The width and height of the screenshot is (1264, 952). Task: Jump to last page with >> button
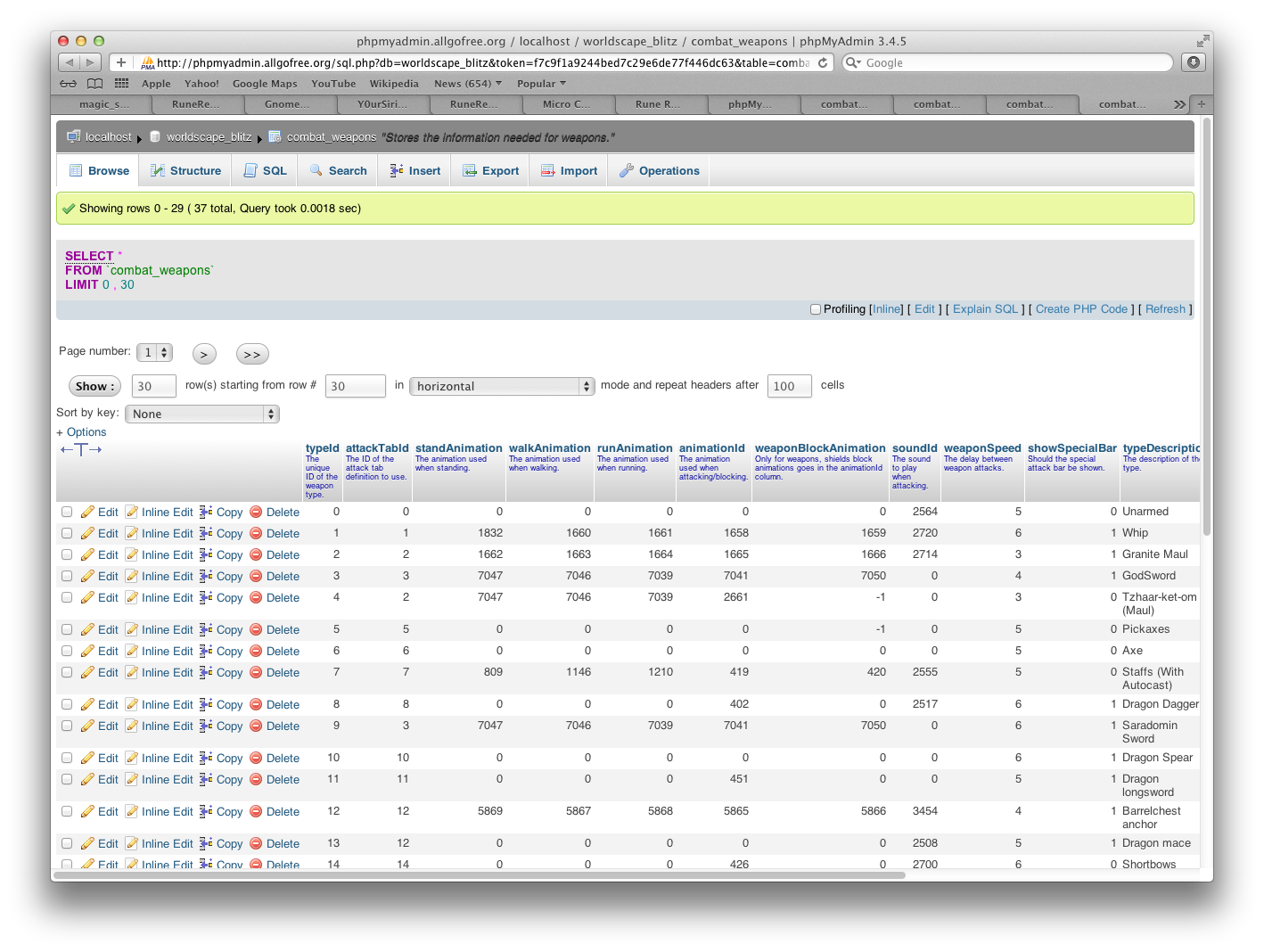[x=252, y=354]
